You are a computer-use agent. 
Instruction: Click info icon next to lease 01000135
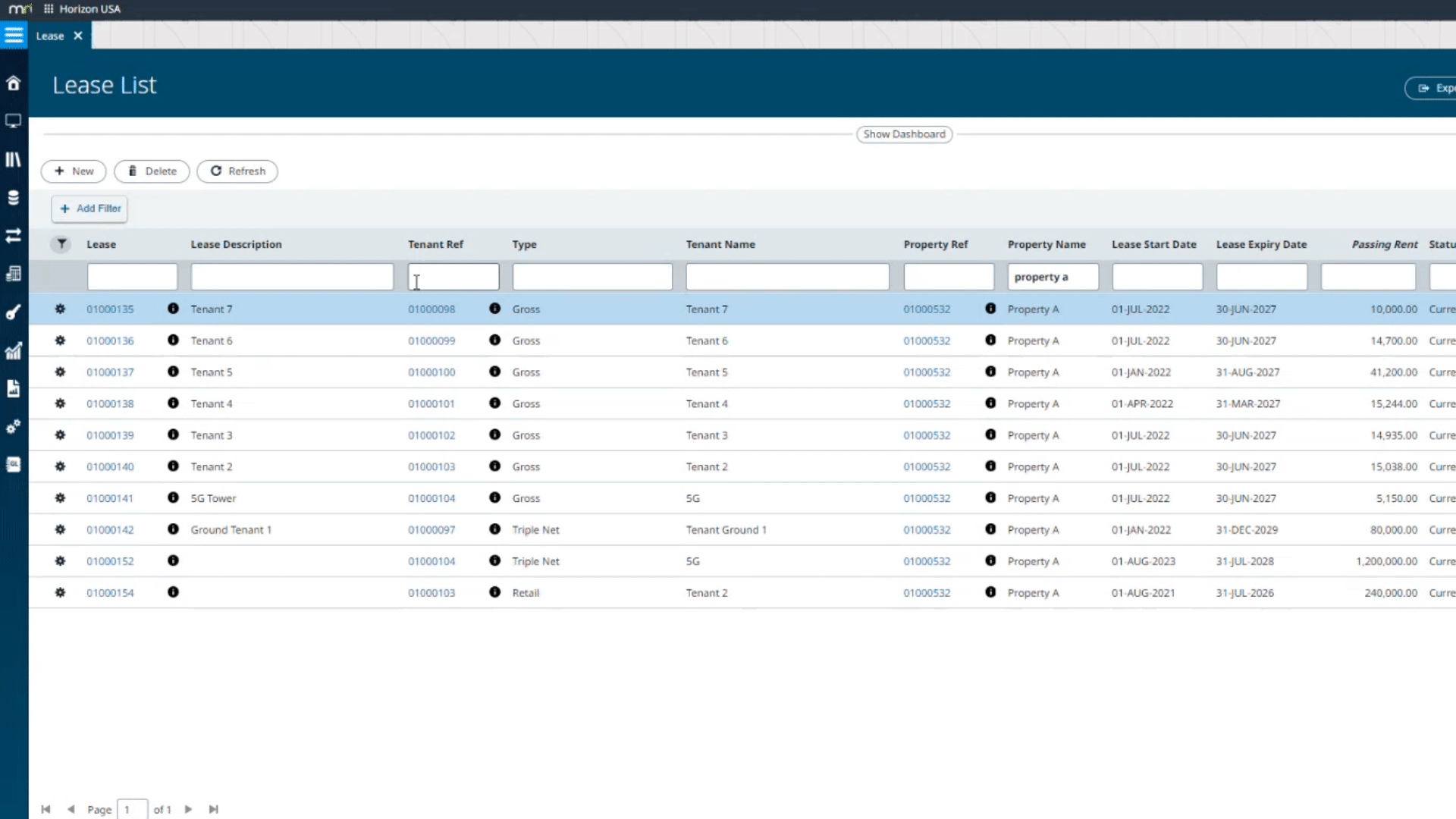[x=173, y=309]
